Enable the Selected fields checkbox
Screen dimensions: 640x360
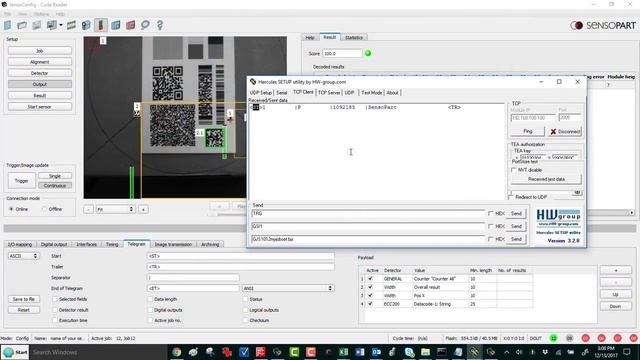(x=55, y=299)
